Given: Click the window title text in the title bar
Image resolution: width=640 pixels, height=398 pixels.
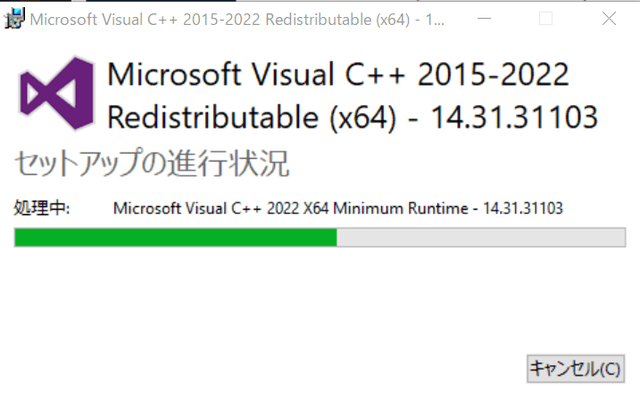Looking at the screenshot, I should click(237, 20).
